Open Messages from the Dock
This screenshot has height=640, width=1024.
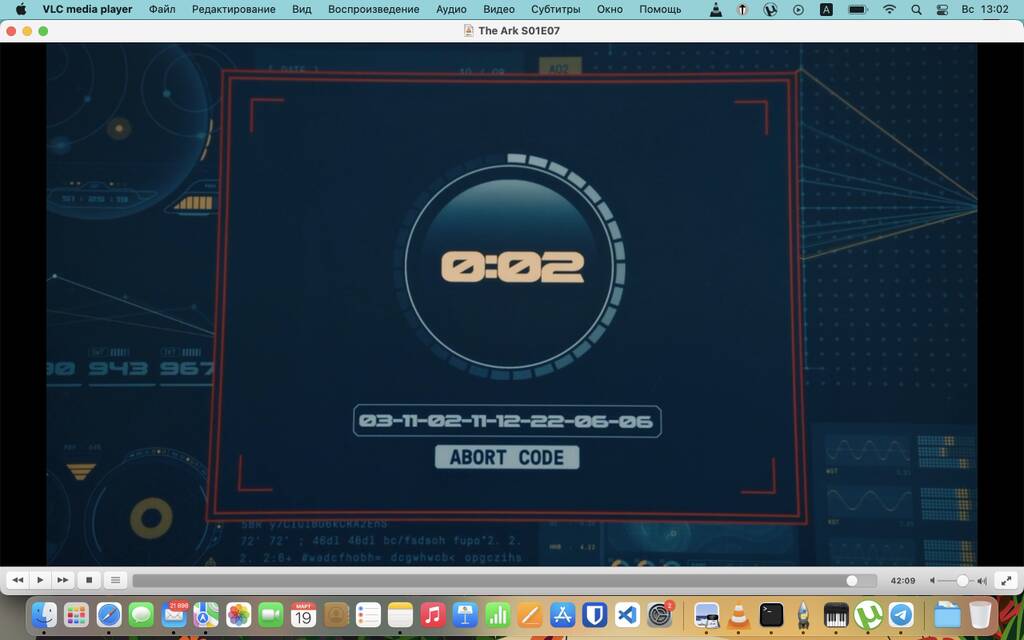pos(141,615)
